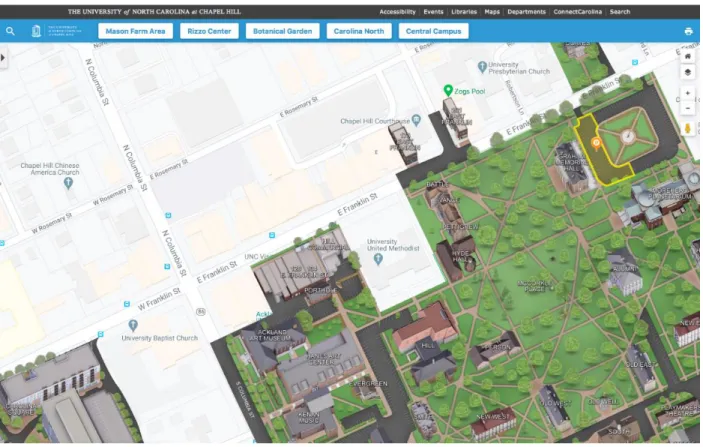Screen dimensions: 703x447
Task: Open the Departments link
Action: point(526,12)
